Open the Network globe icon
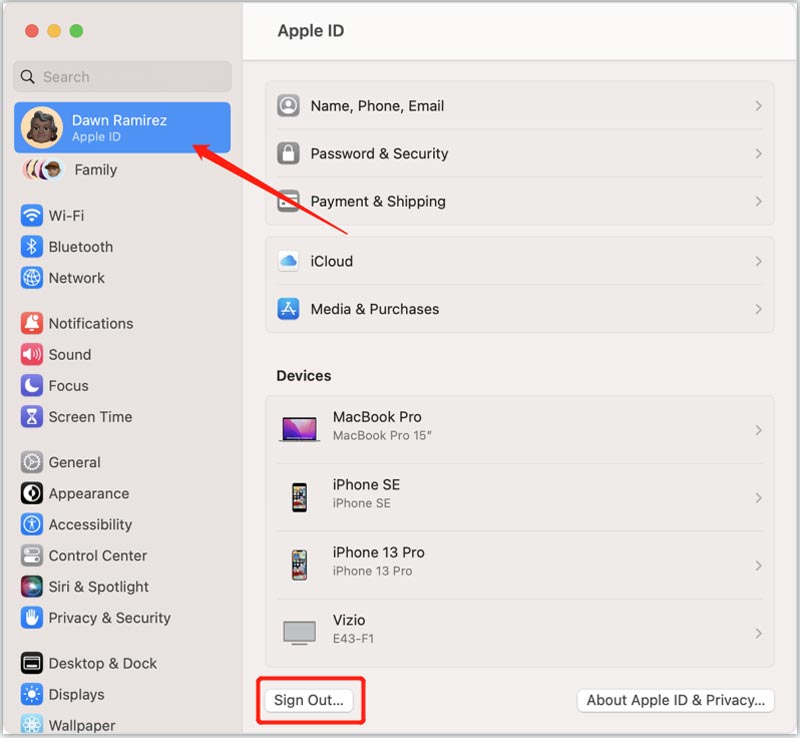The height and width of the screenshot is (738, 800). 32,278
